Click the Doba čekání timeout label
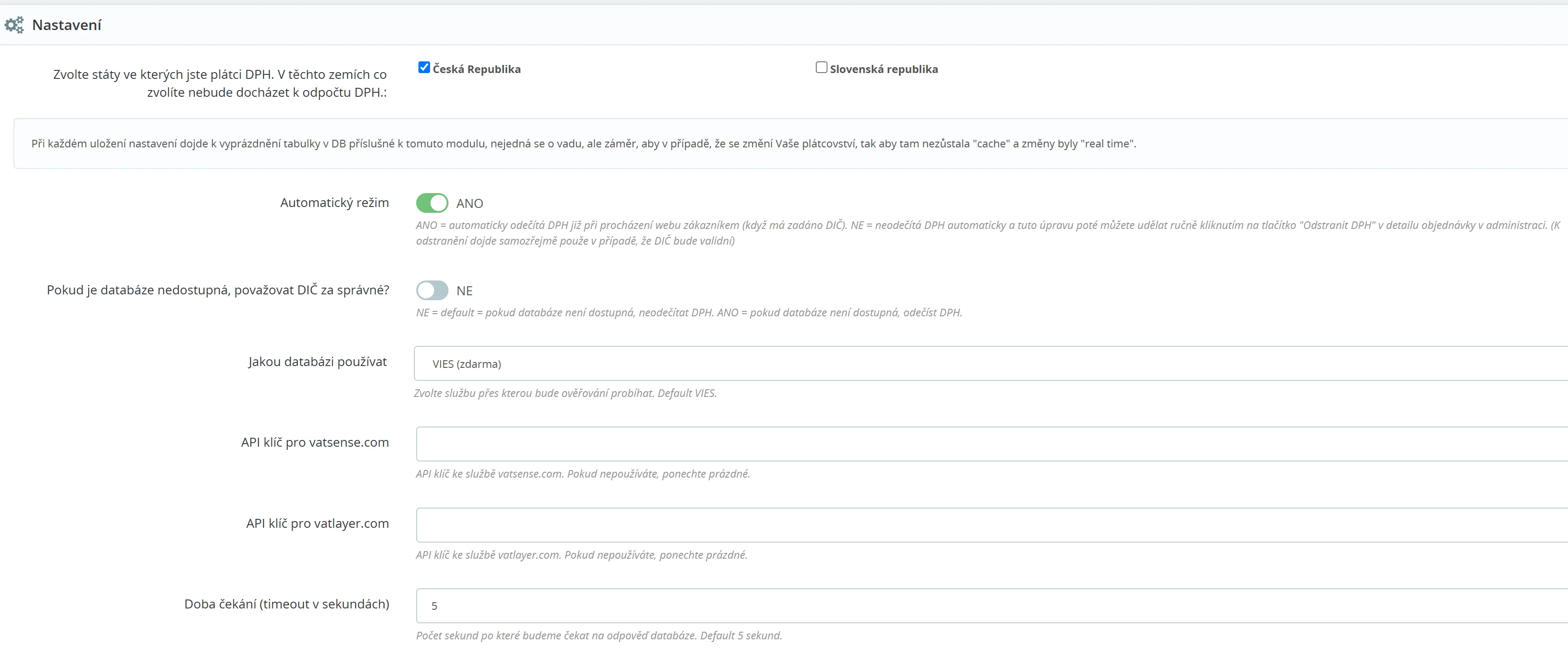 pyautogui.click(x=287, y=604)
